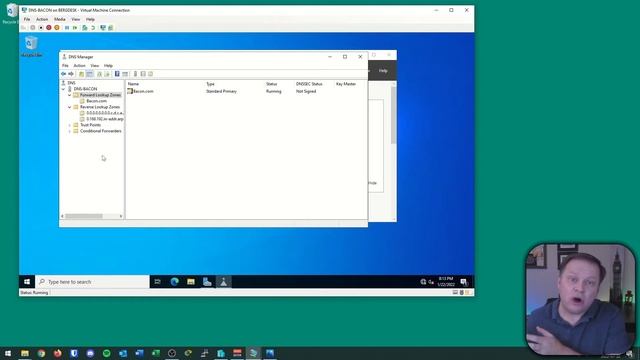Click the tree pane horizontal scrollbar thumb
The height and width of the screenshot is (360, 640).
point(84,216)
